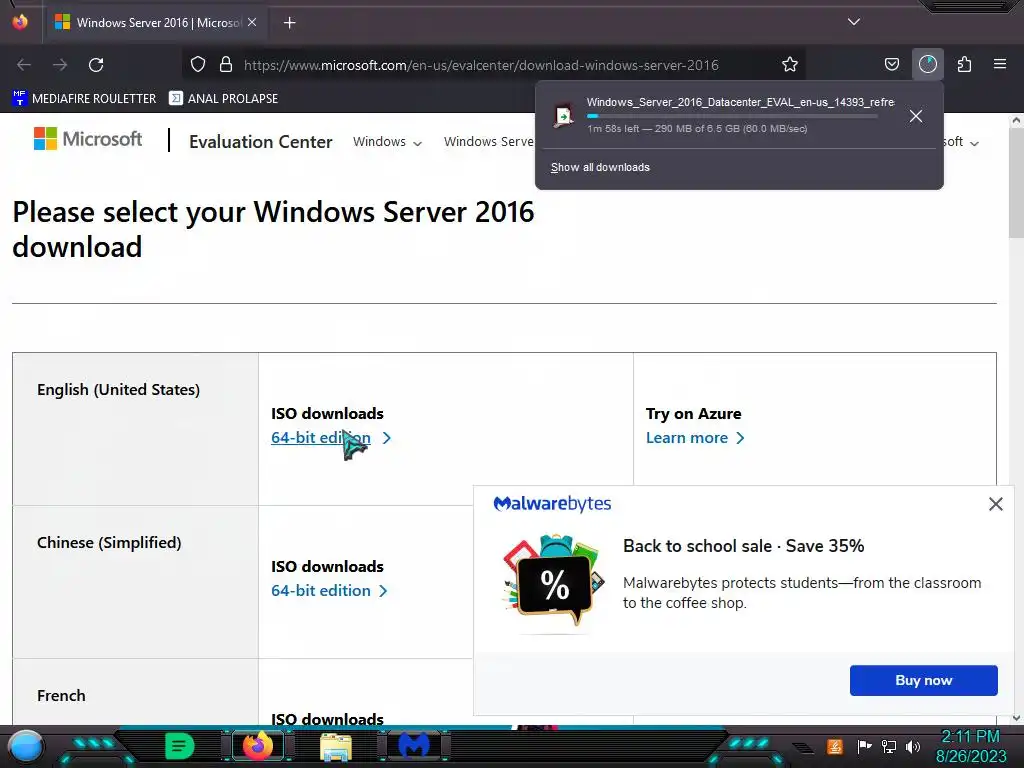Cancel the Windows Server ISO download

pos(916,116)
